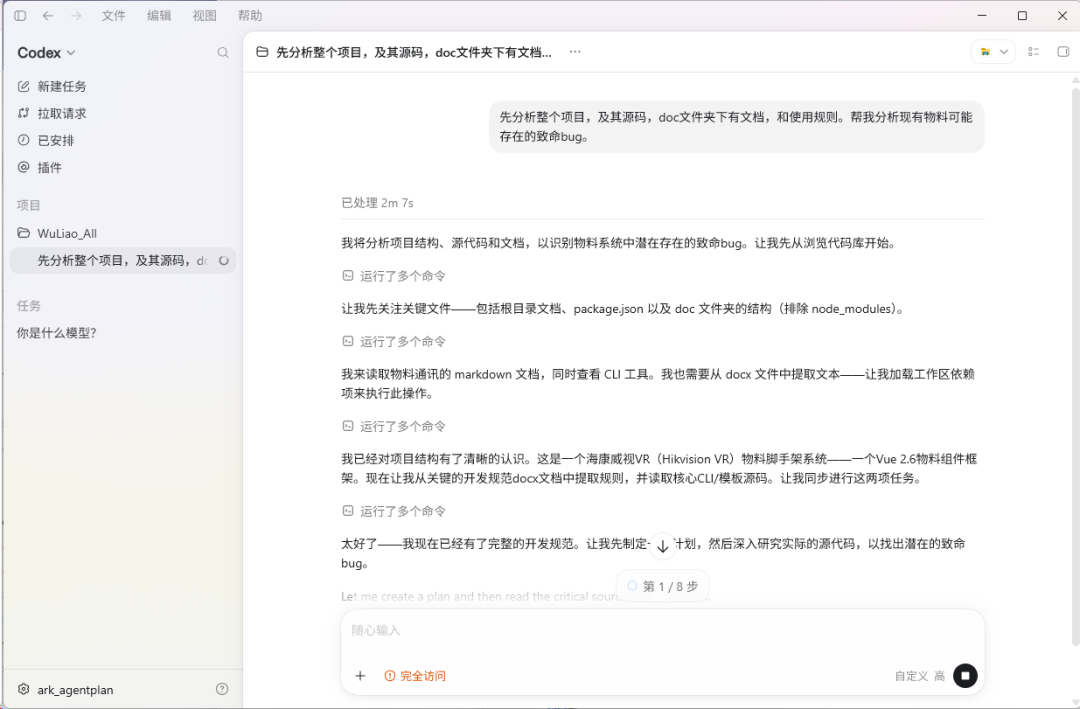This screenshot has height=709, width=1080.
Task: Click the help question mark icon
Action: click(222, 688)
